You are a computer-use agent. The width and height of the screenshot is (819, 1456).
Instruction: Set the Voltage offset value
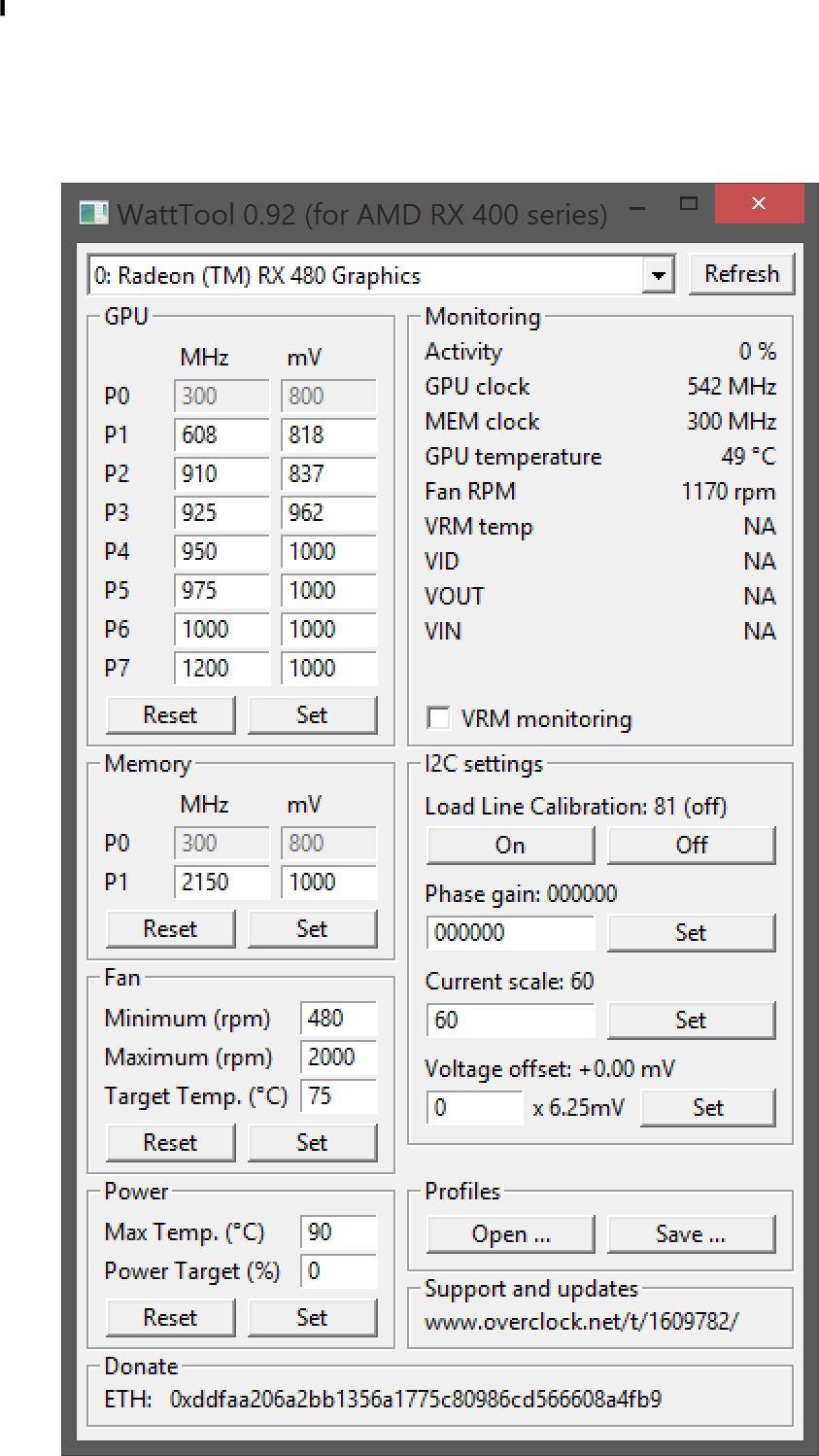707,1107
